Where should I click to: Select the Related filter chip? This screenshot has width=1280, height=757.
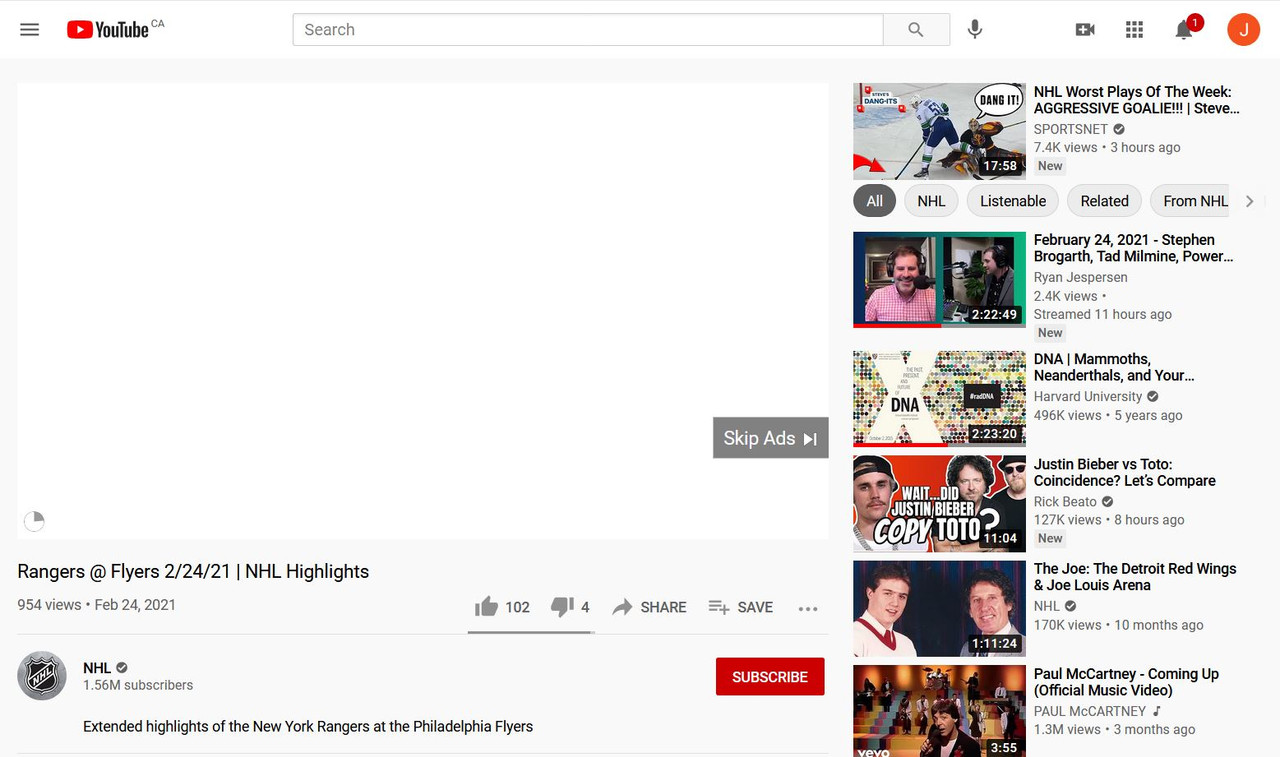[1104, 201]
